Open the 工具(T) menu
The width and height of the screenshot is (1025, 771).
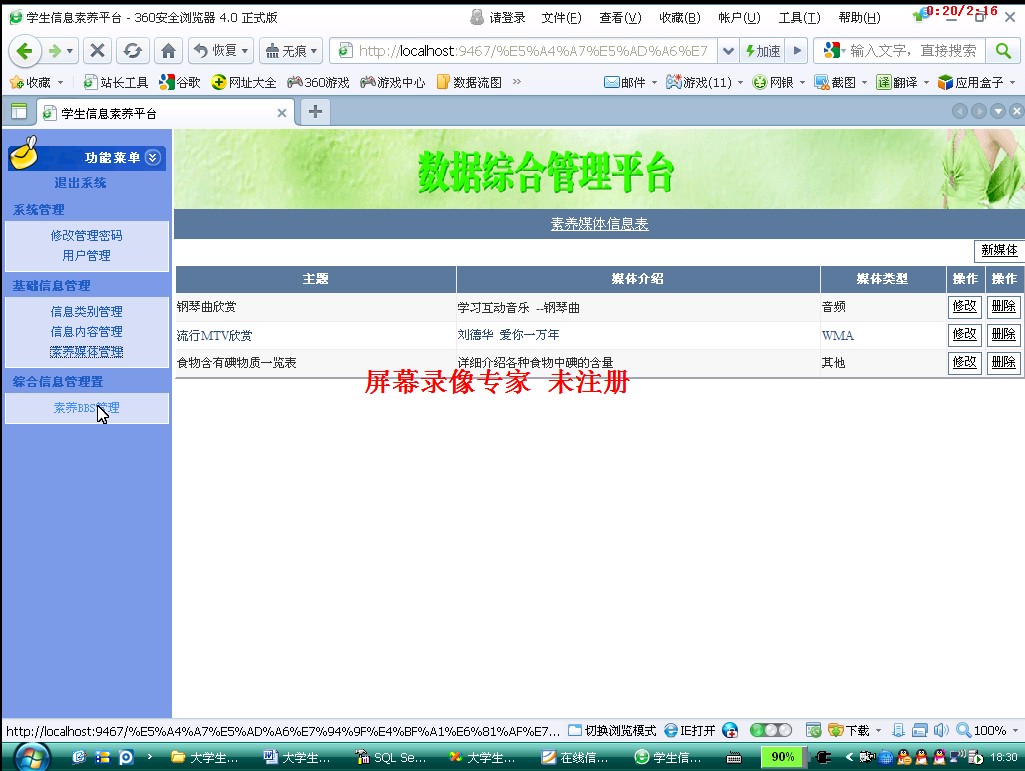pyautogui.click(x=799, y=18)
